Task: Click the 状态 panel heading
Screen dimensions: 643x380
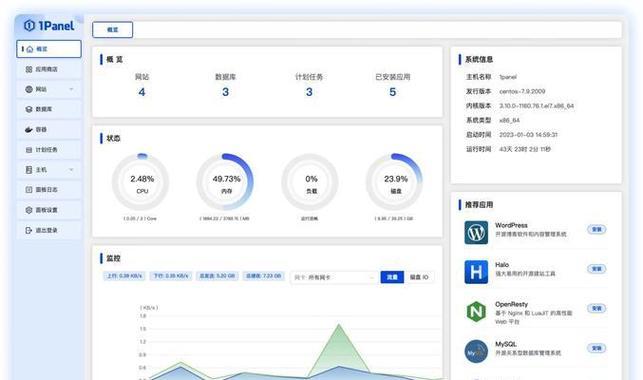Action: pos(113,138)
